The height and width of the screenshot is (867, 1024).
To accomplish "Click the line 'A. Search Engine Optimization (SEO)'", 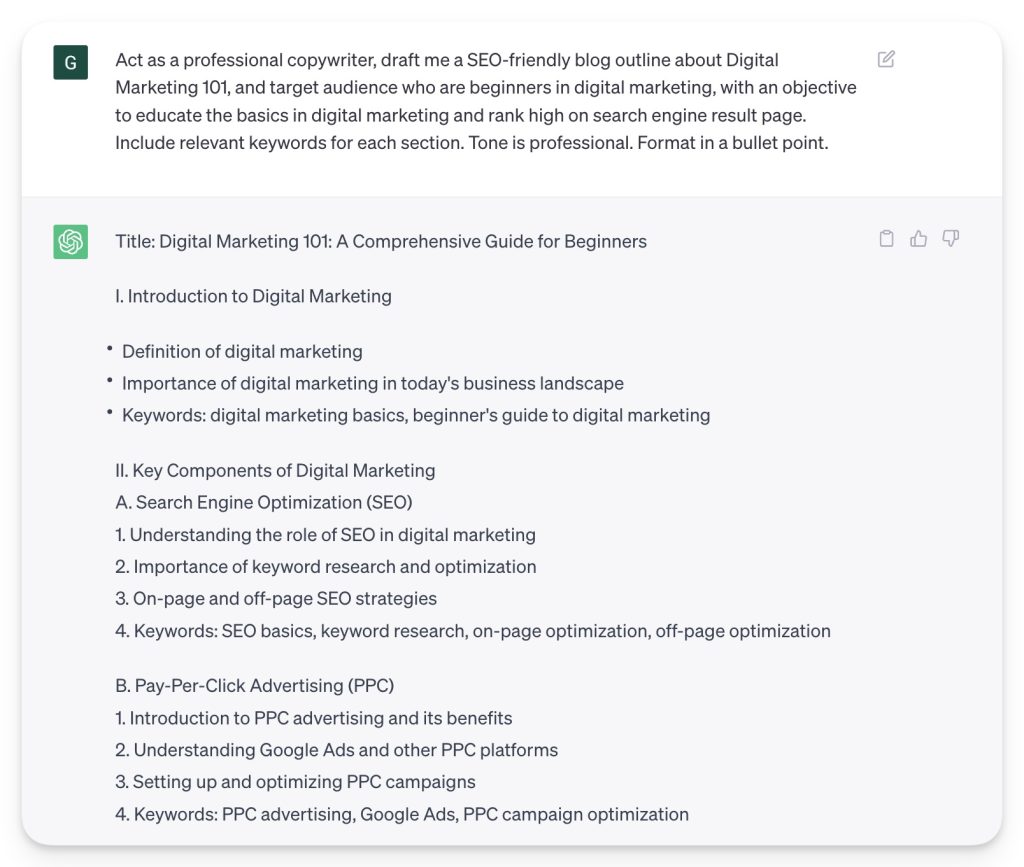I will (x=264, y=503).
